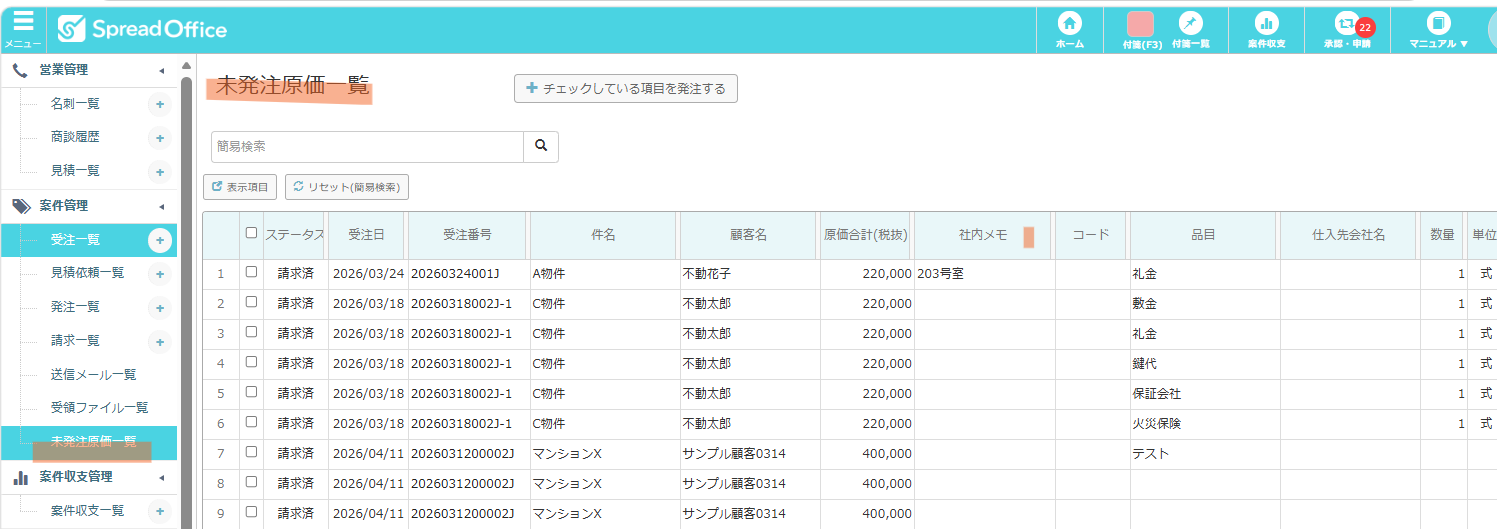Open approvals and requests icon with badge
The width and height of the screenshot is (1497, 529).
[x=1347, y=24]
